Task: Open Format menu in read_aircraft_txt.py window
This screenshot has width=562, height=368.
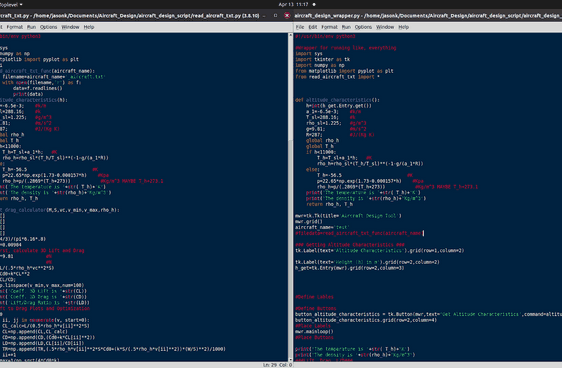Action: pos(15,27)
